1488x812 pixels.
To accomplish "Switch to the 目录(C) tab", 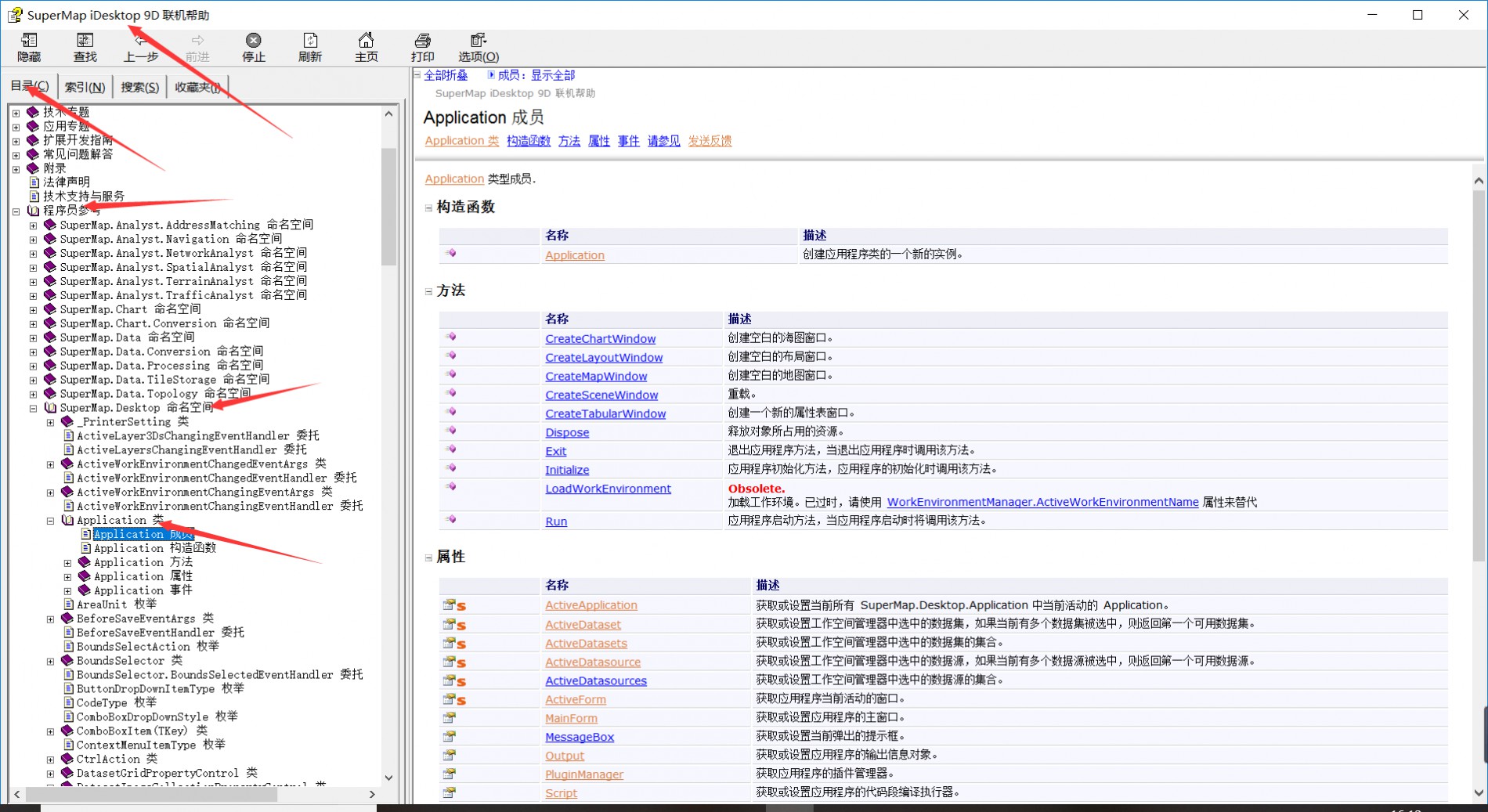I will coord(31,86).
